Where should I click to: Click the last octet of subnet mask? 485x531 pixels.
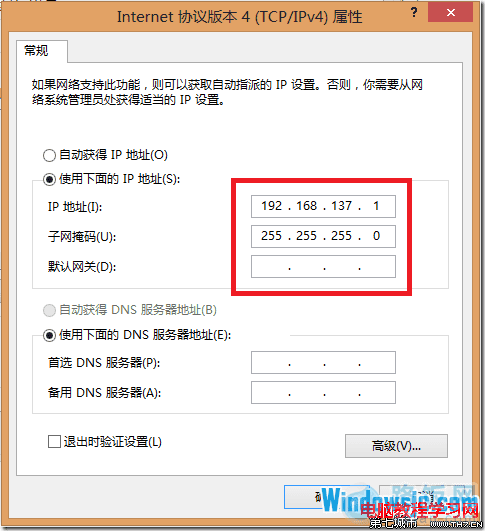376,236
